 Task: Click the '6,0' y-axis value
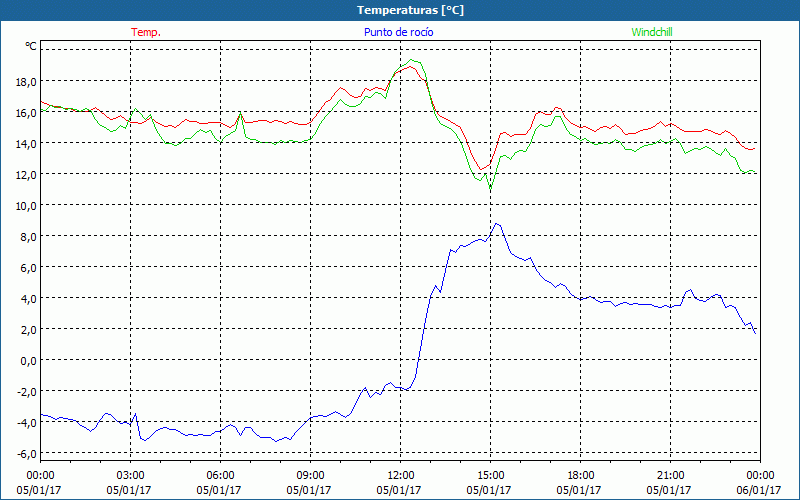(28, 268)
